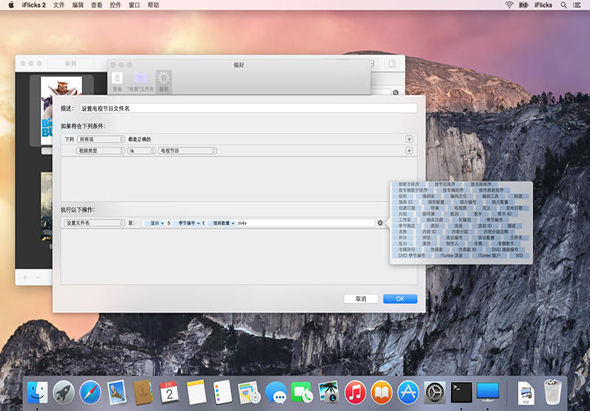Viewport: 590px width, 411px height.
Task: Select the 文件名 token in the popup
Action: [x=516, y=238]
